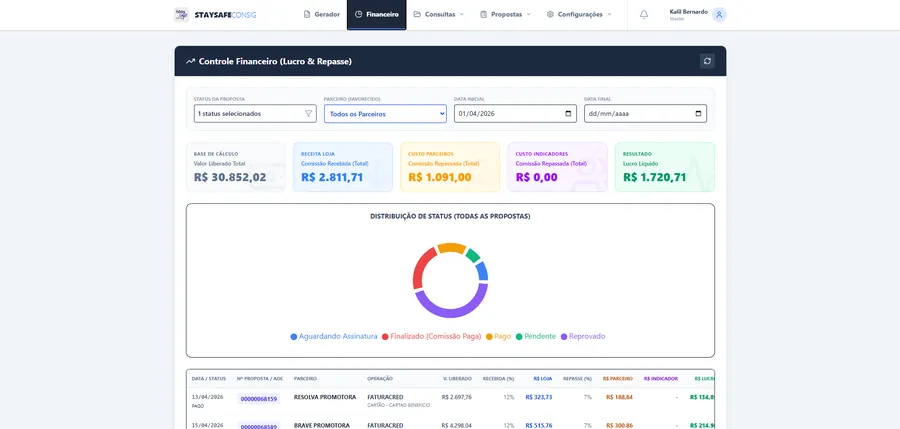Image resolution: width=900 pixels, height=429 pixels.
Task: Expand the Consultas menu
Action: coord(439,14)
